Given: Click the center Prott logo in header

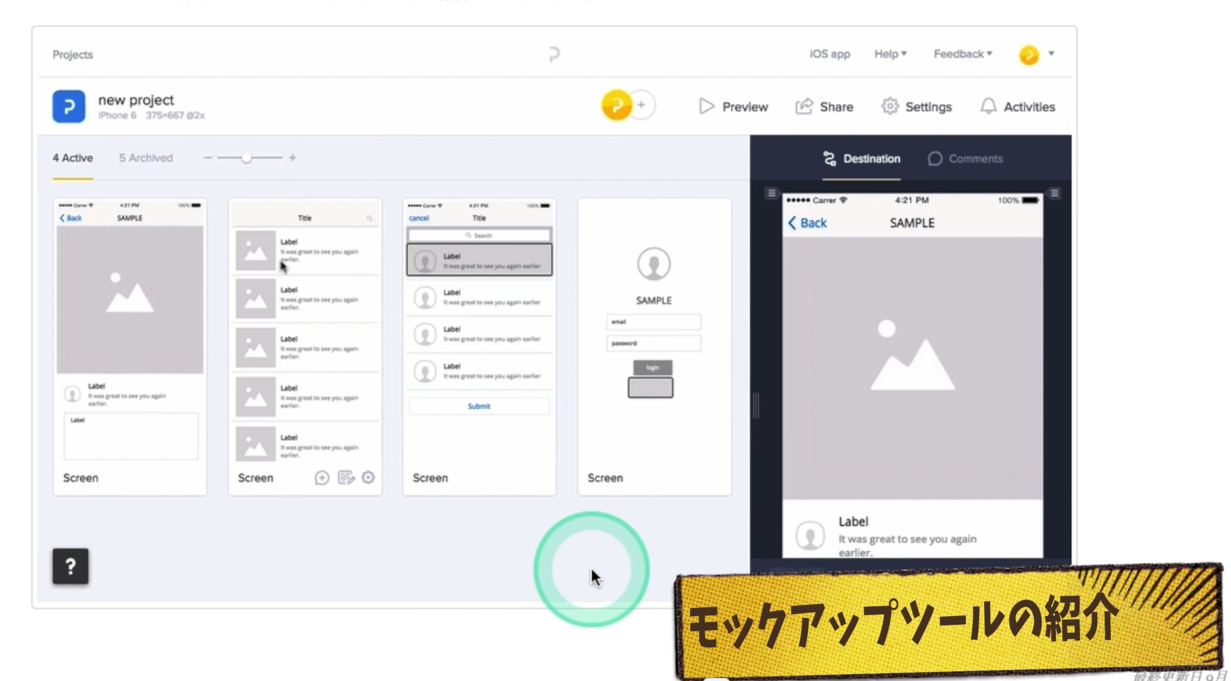Looking at the screenshot, I should [x=554, y=54].
